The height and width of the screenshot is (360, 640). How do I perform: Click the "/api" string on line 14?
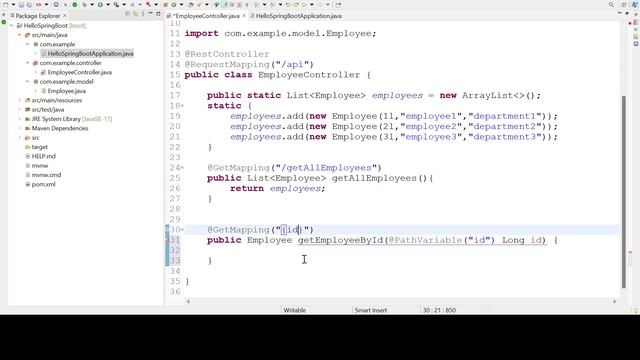click(292, 64)
